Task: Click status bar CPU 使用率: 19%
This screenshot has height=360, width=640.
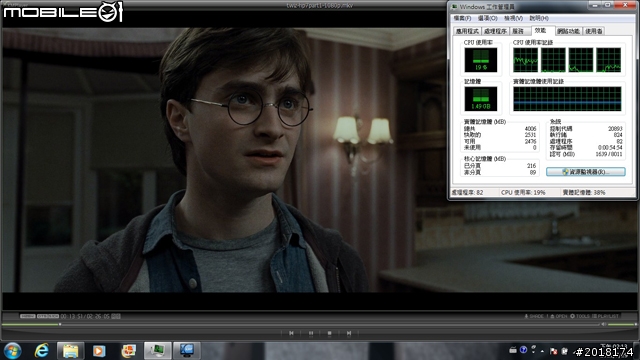Action: click(523, 192)
